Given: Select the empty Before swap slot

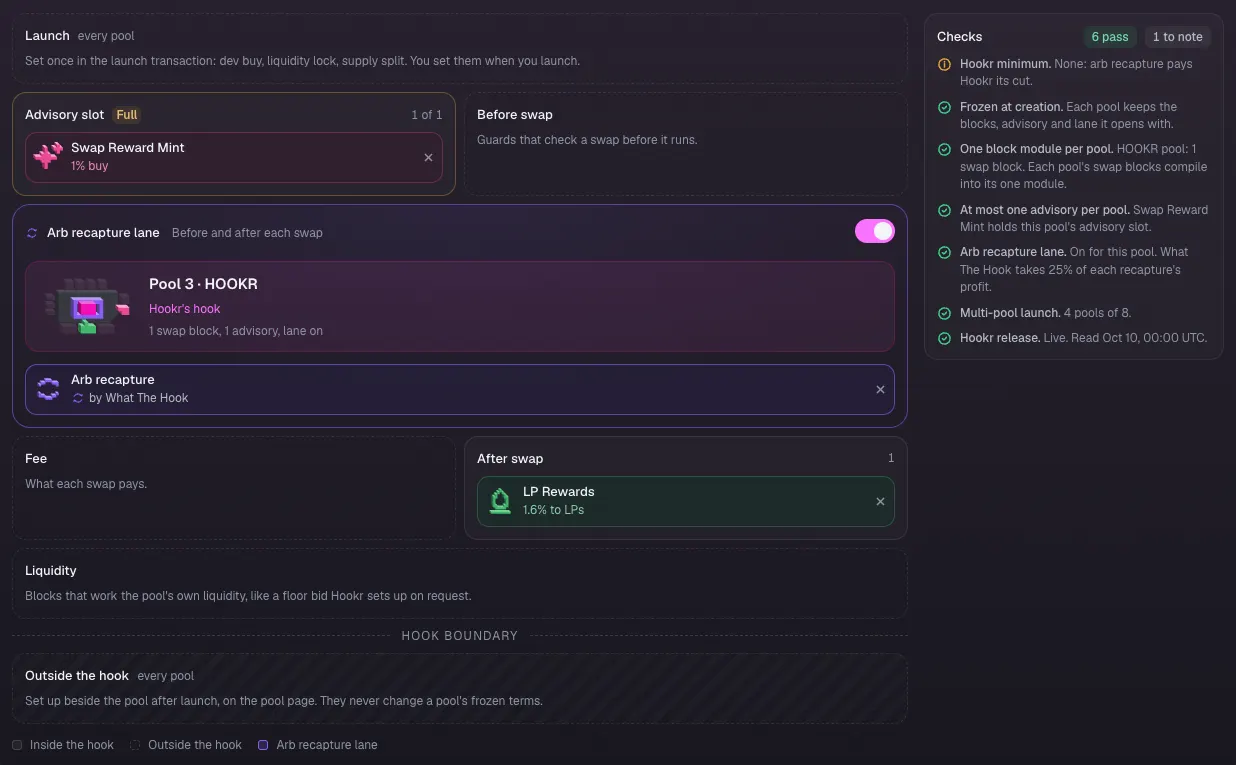Looking at the screenshot, I should (x=685, y=144).
